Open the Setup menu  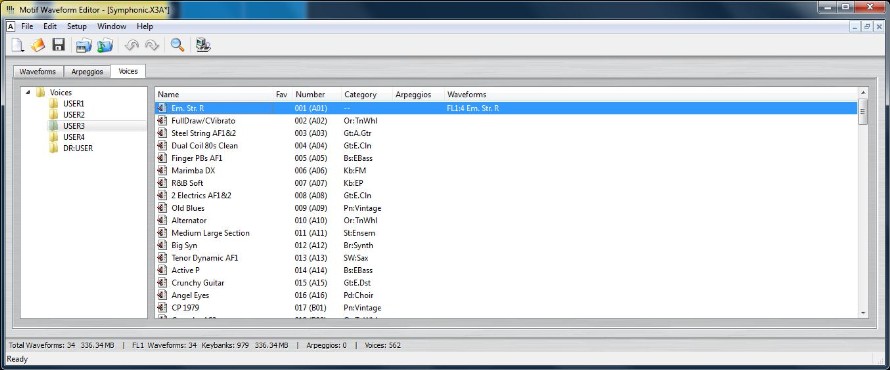pos(77,26)
